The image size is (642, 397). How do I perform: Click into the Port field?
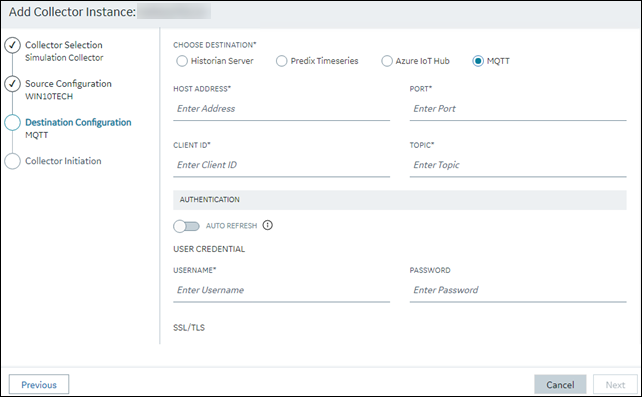[518, 109]
